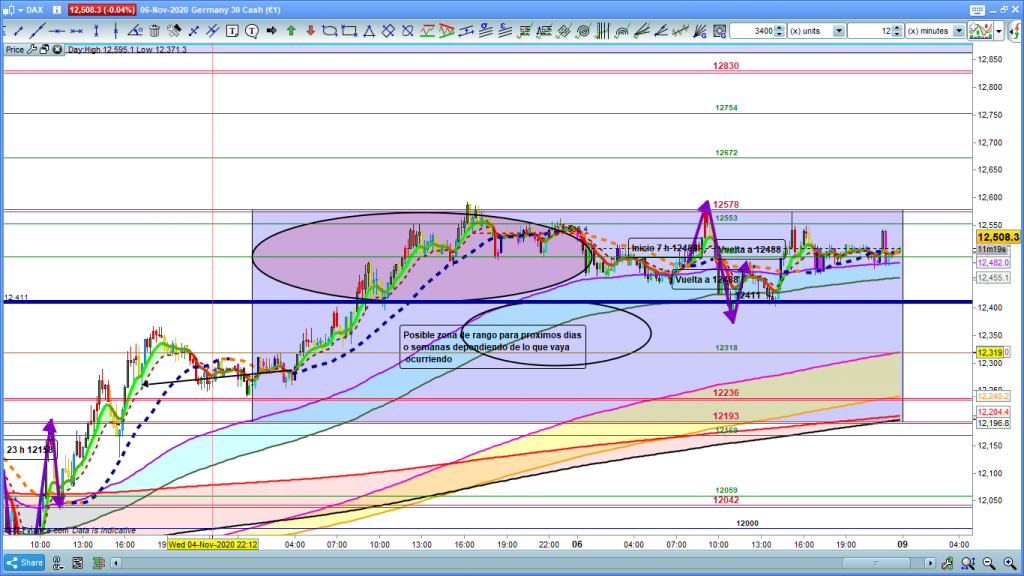The height and width of the screenshot is (576, 1024).
Task: Click the trash can delete-drawings icon
Action: coord(154,30)
